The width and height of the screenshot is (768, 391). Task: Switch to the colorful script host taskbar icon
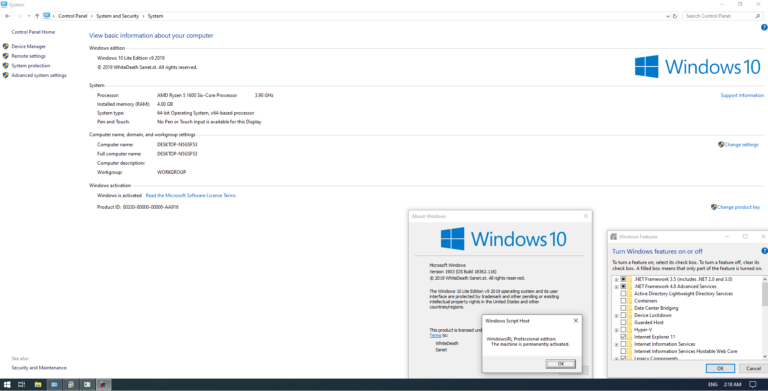pyautogui.click(x=103, y=385)
